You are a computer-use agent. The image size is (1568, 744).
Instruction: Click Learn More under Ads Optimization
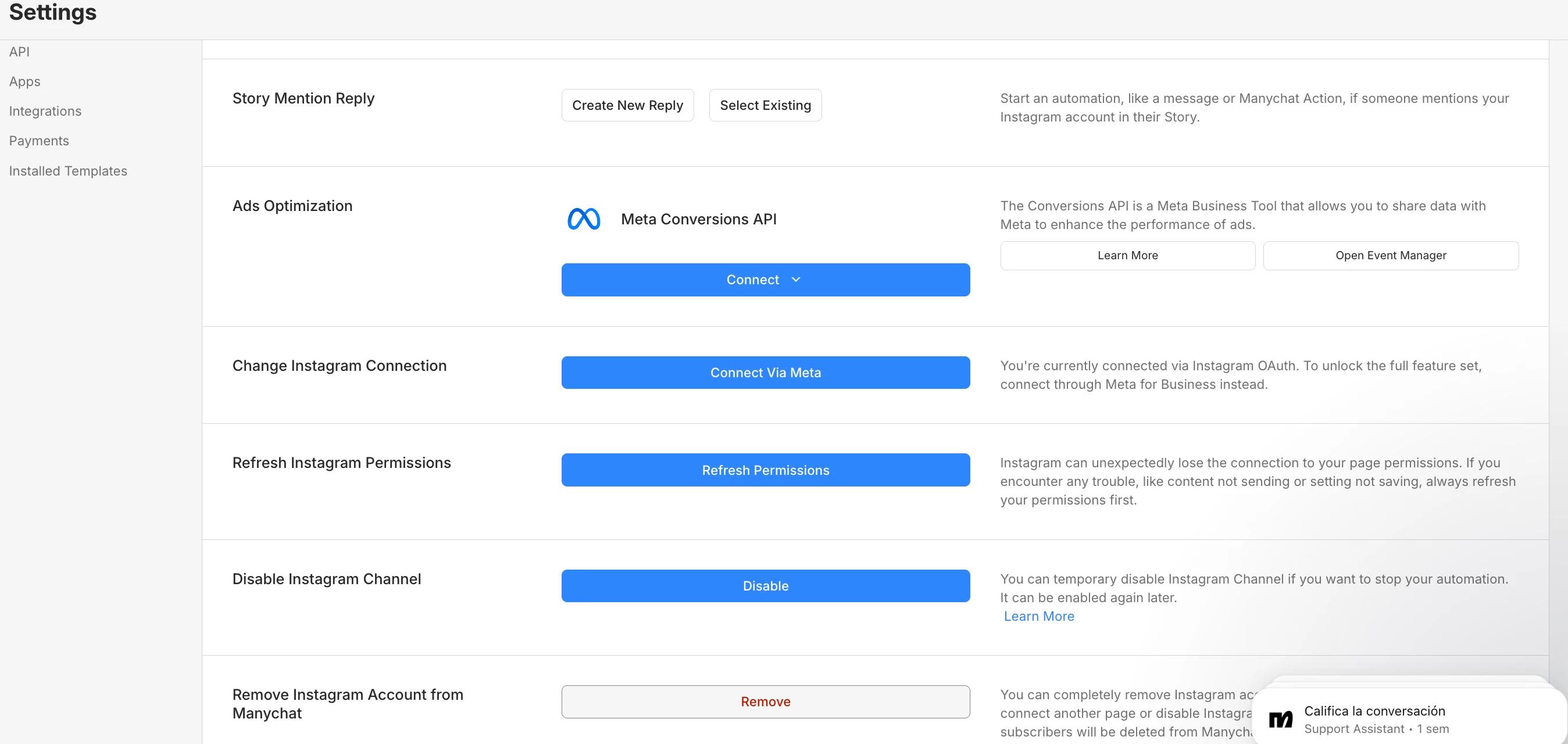(1127, 256)
